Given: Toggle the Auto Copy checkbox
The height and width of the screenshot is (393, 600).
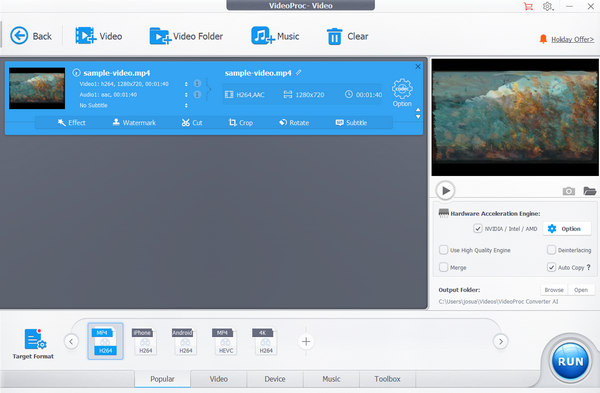Looking at the screenshot, I should 551,267.
